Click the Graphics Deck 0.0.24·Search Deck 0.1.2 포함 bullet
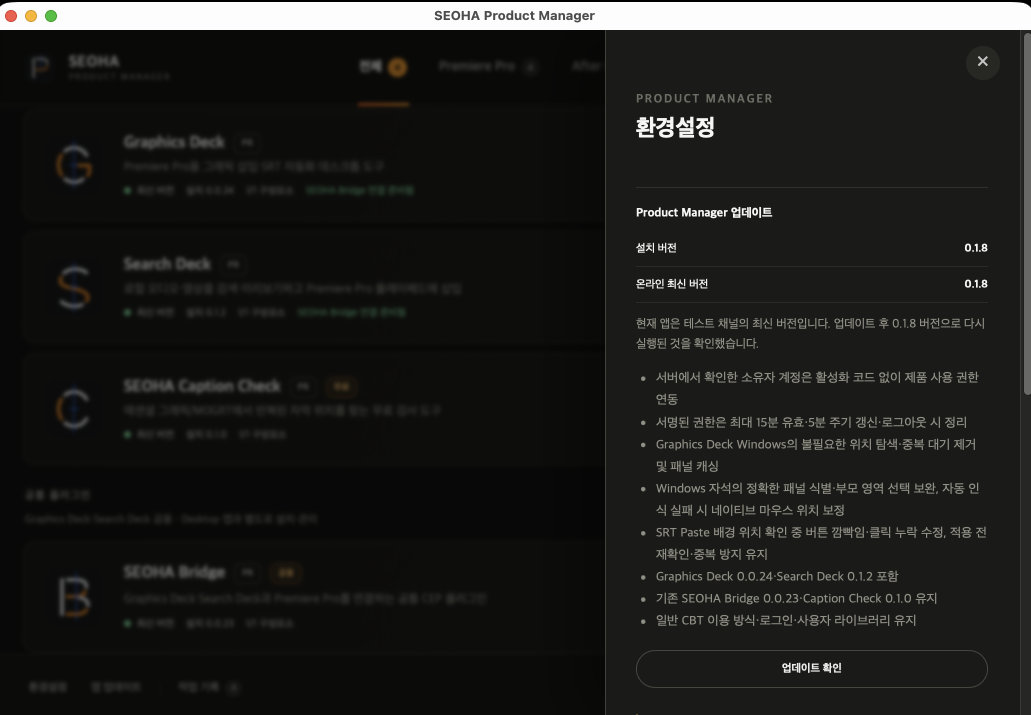Image resolution: width=1031 pixels, height=715 pixels. pyautogui.click(x=777, y=576)
